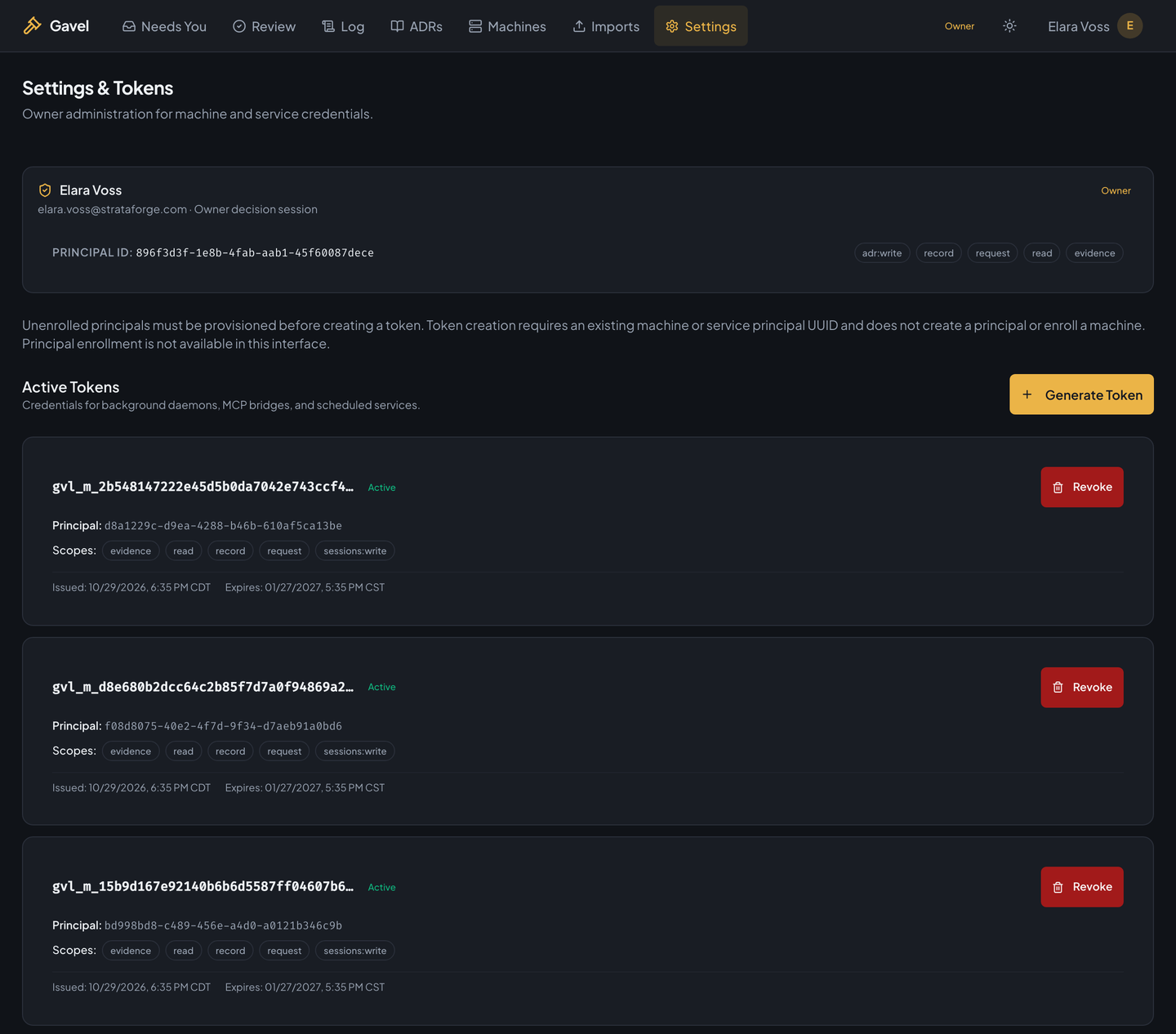Image resolution: width=1176 pixels, height=1034 pixels.
Task: Click read chip of gvl_m_d8e680b2 token
Action: [183, 751]
